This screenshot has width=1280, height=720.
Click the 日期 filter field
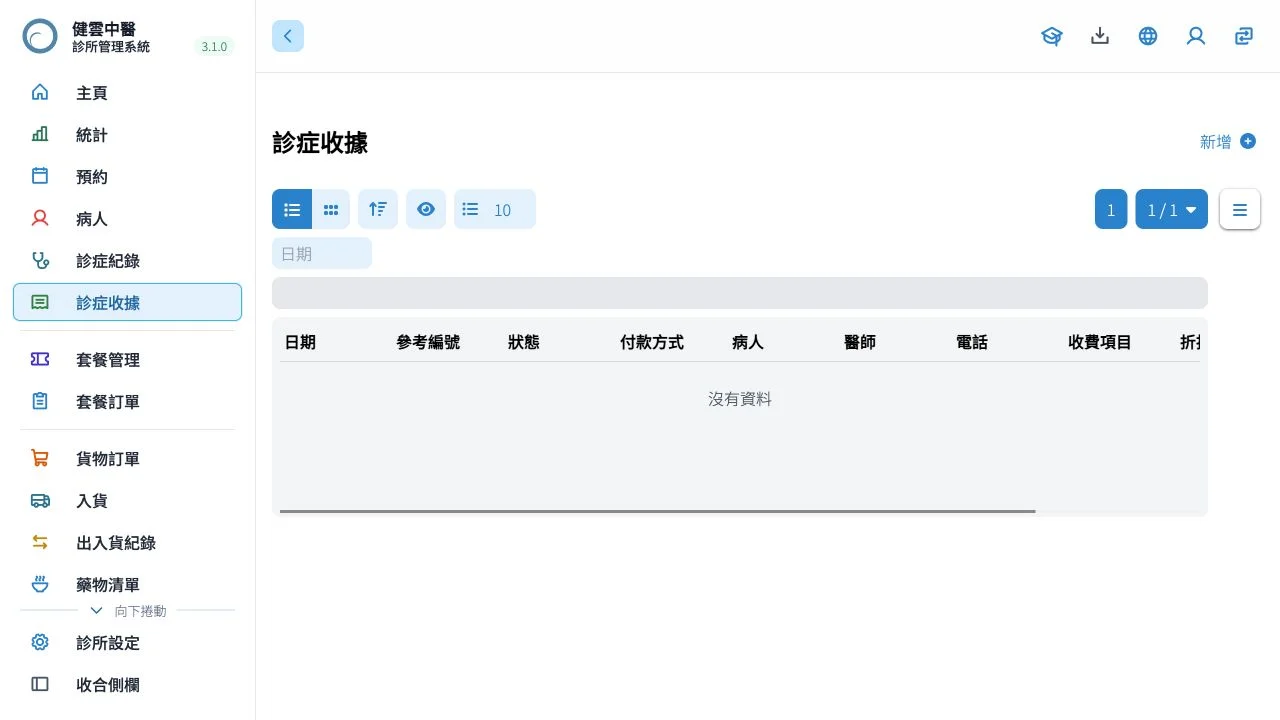click(322, 253)
